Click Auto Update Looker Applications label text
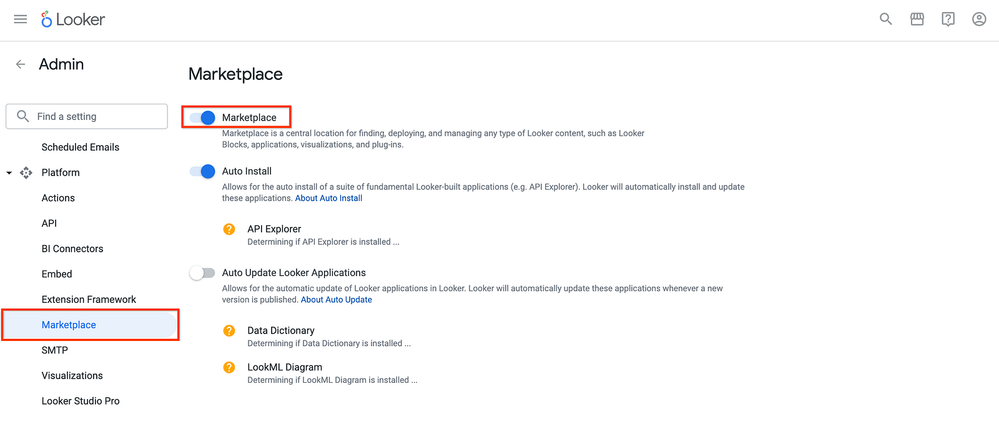 294,273
